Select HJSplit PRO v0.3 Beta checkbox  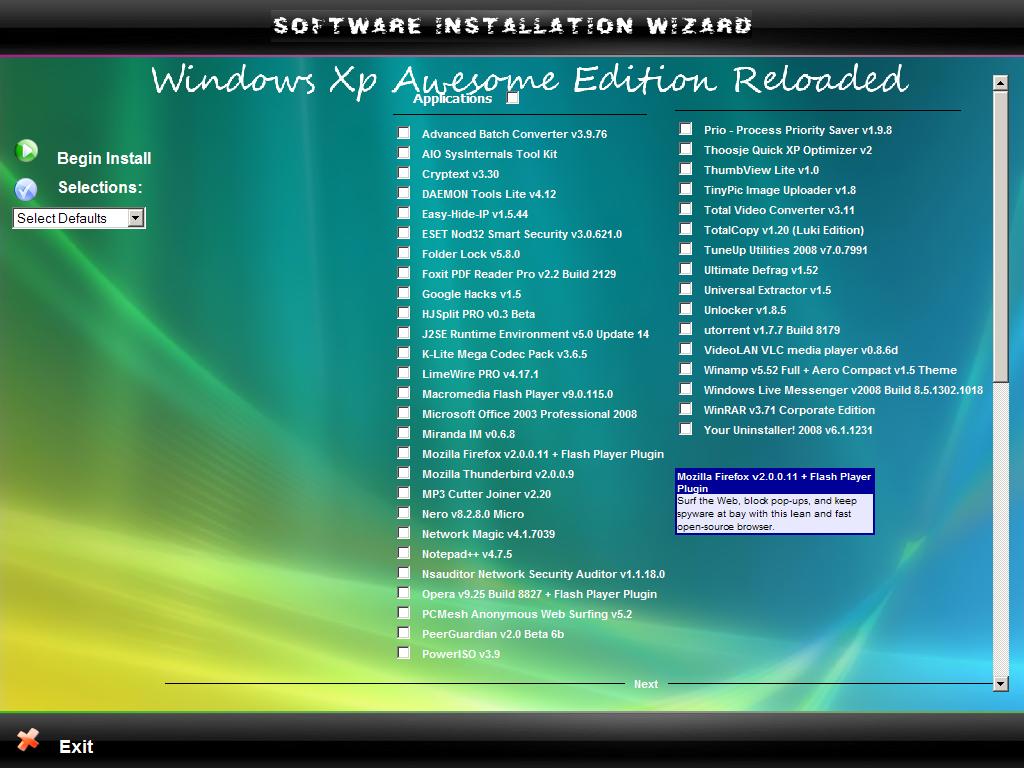point(404,313)
